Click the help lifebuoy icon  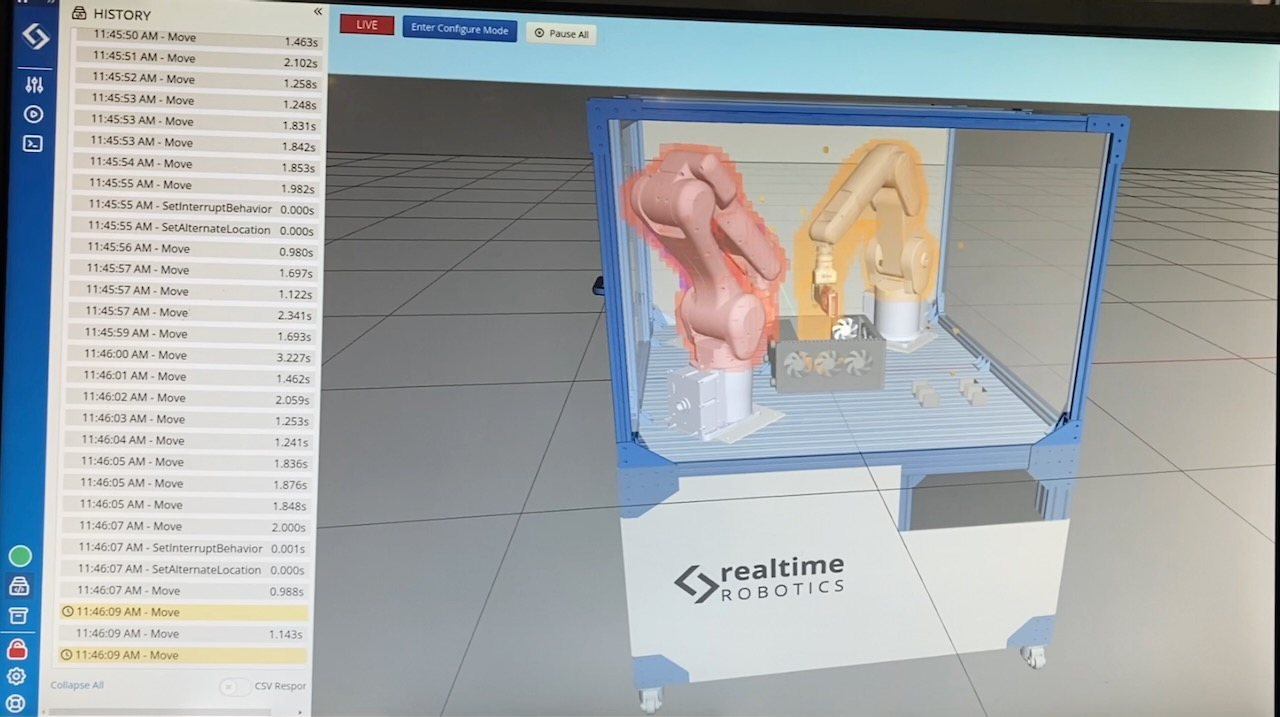click(x=16, y=703)
